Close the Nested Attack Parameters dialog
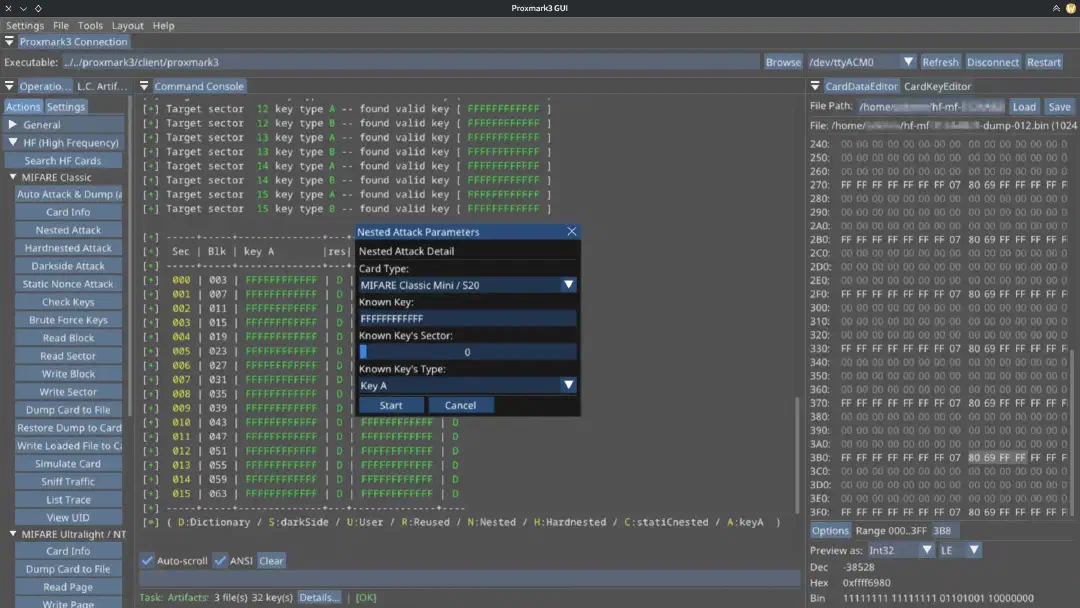Image resolution: width=1080 pixels, height=608 pixels. [x=572, y=231]
